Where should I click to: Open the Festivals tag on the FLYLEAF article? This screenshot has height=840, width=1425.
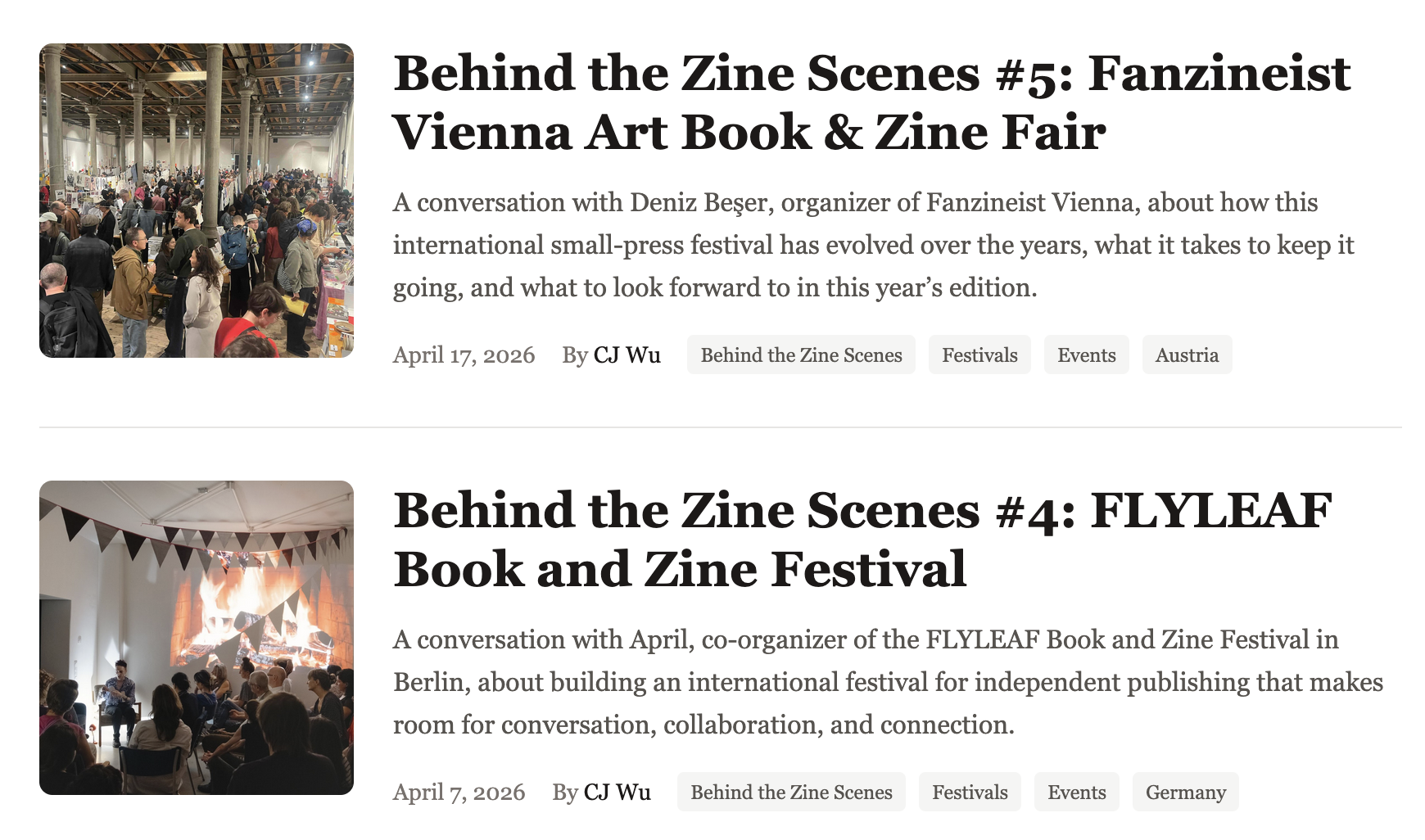[970, 792]
